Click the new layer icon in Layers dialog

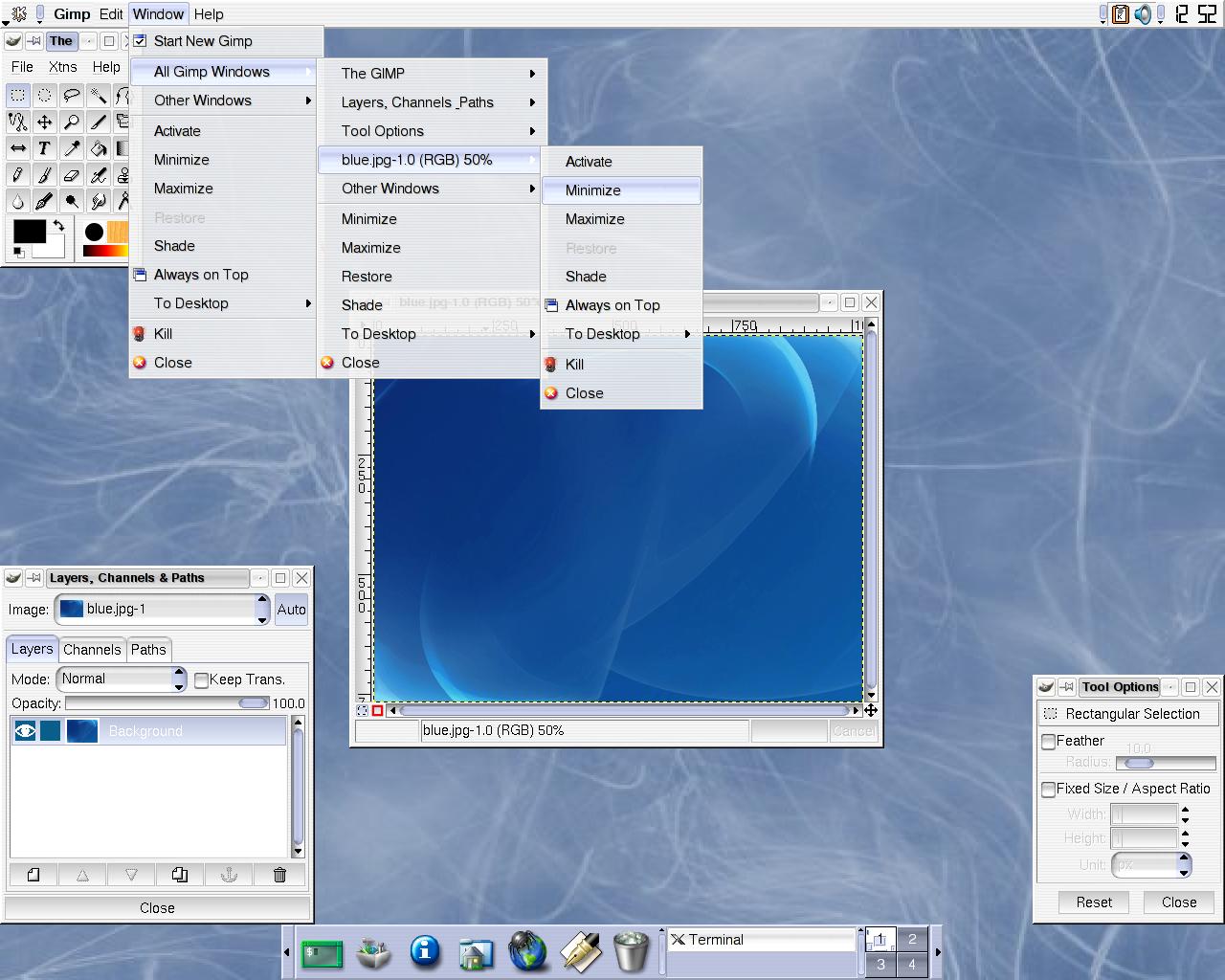tap(33, 875)
